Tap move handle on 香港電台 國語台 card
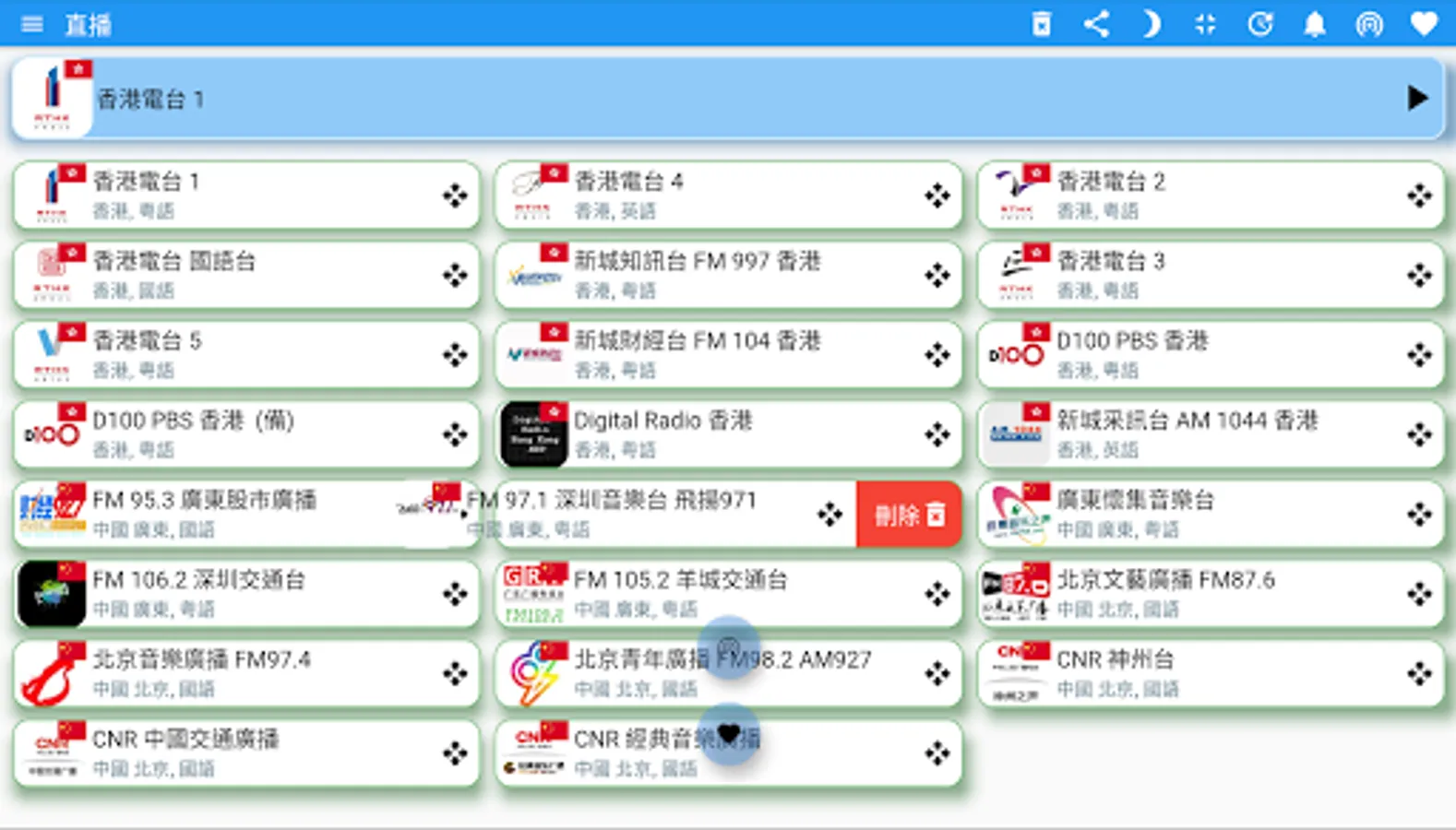Viewport: 1456px width, 830px height. (455, 275)
